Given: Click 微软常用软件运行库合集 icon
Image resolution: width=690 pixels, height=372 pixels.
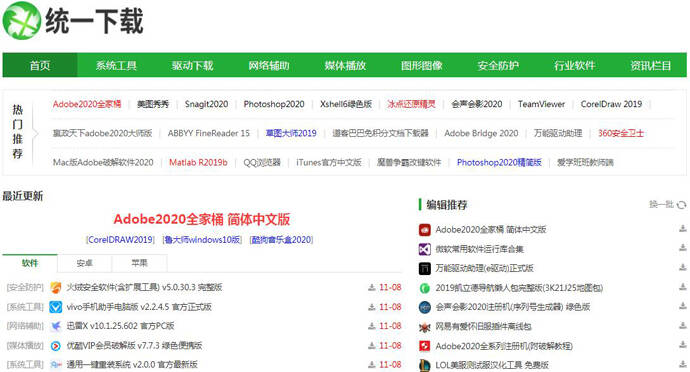Looking at the screenshot, I should click(425, 249).
